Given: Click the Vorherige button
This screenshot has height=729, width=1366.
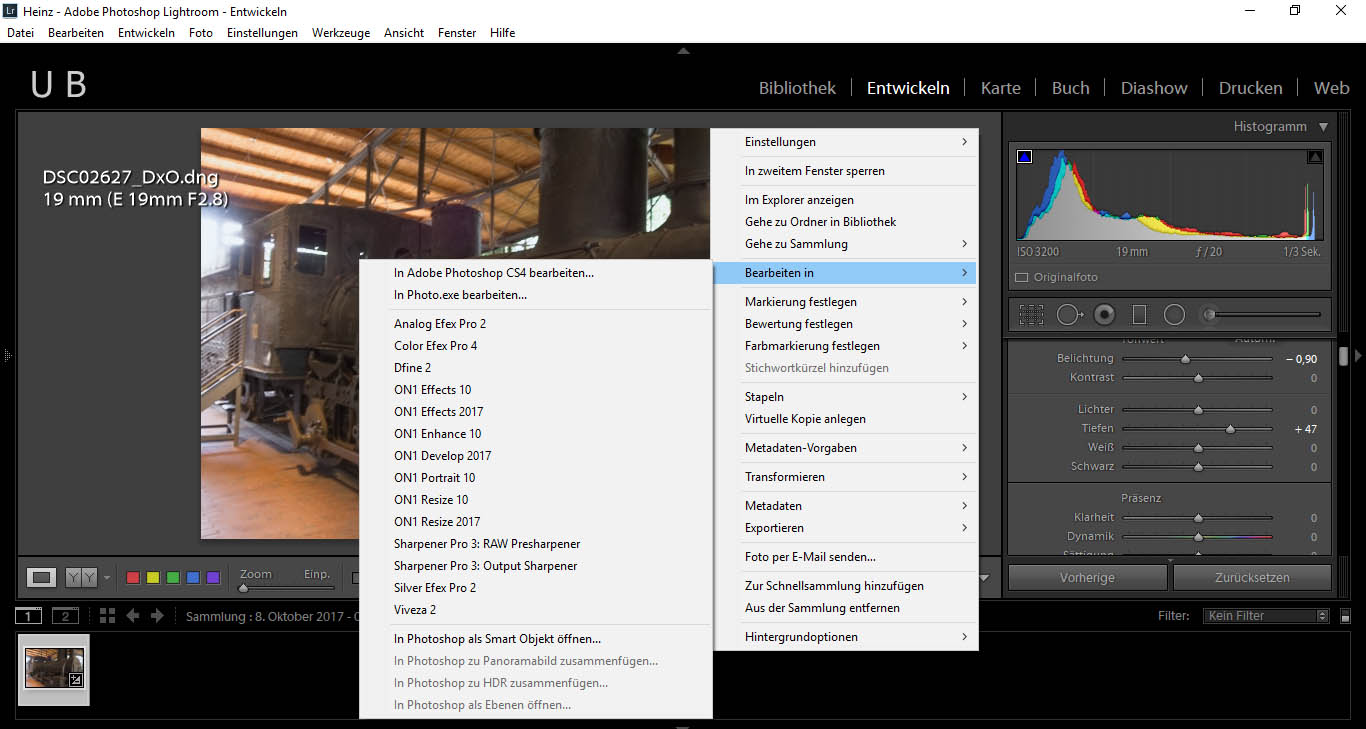Looking at the screenshot, I should pyautogui.click(x=1087, y=578).
